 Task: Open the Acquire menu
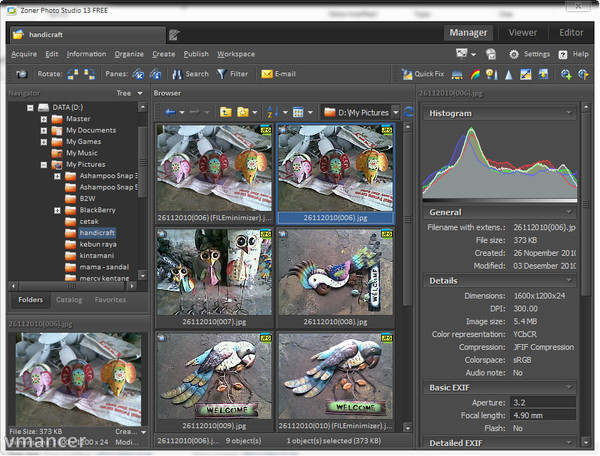coord(24,54)
